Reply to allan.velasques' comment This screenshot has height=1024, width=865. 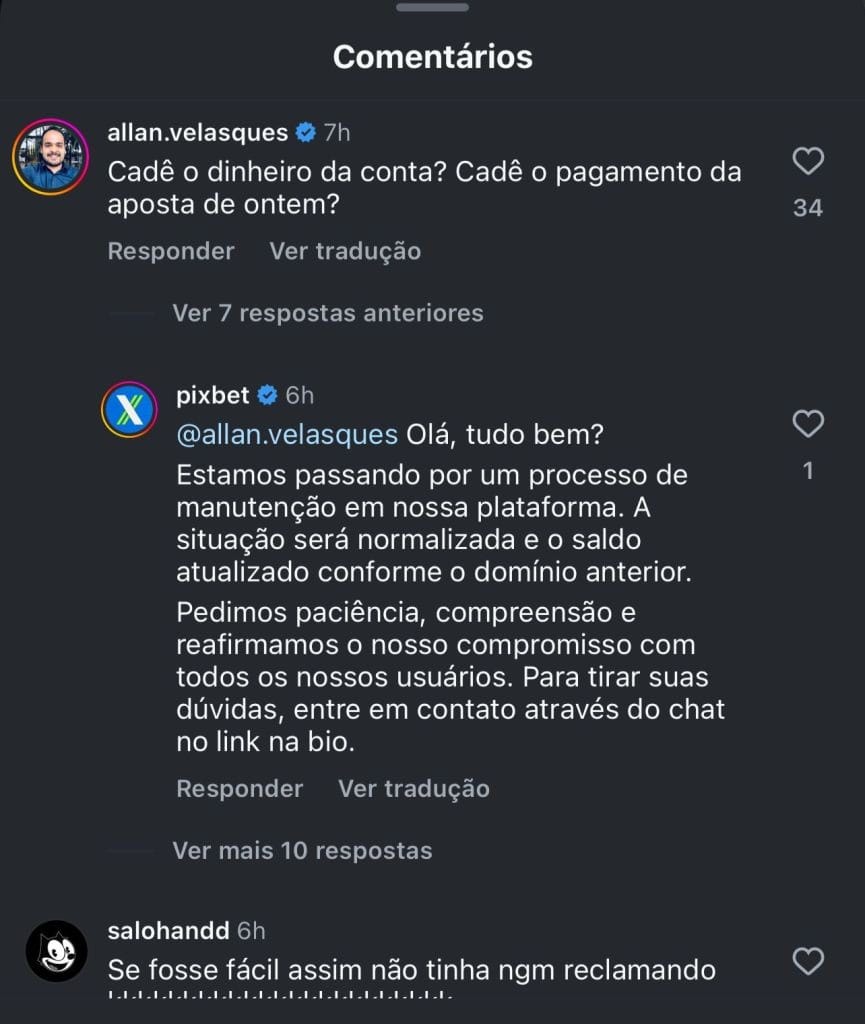click(170, 251)
